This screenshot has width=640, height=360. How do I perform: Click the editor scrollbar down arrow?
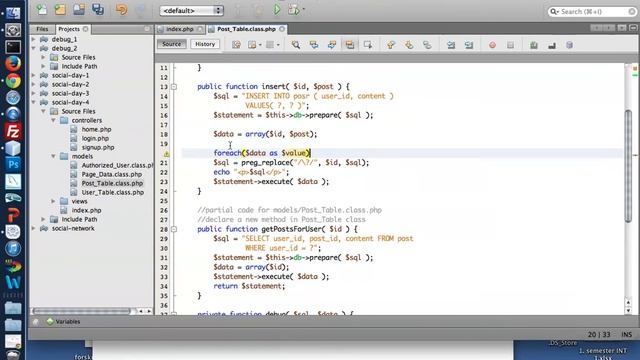(628, 311)
